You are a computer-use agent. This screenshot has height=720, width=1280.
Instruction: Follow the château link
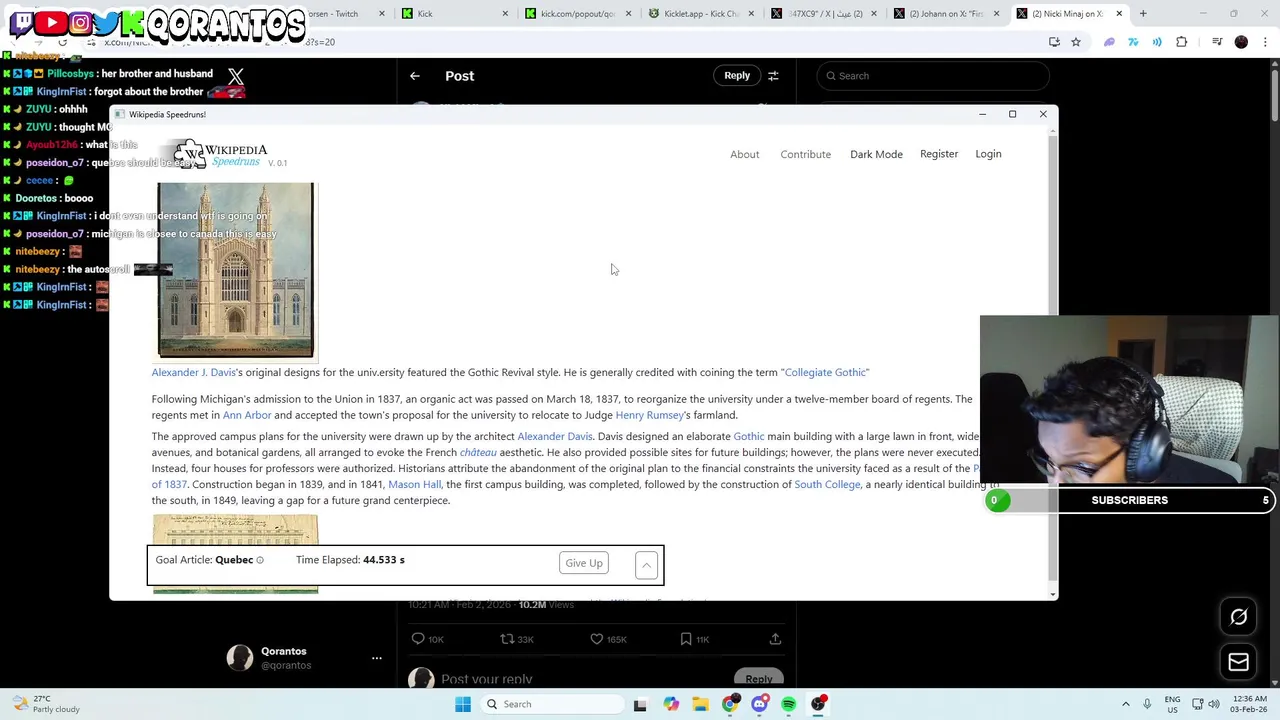pyautogui.click(x=478, y=452)
